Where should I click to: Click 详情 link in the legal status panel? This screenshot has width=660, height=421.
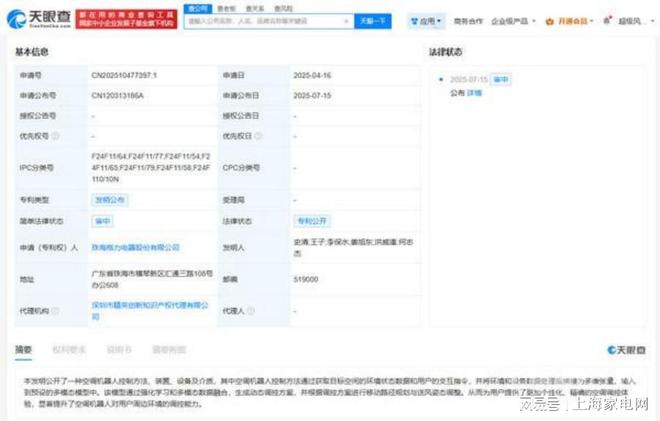click(474, 92)
